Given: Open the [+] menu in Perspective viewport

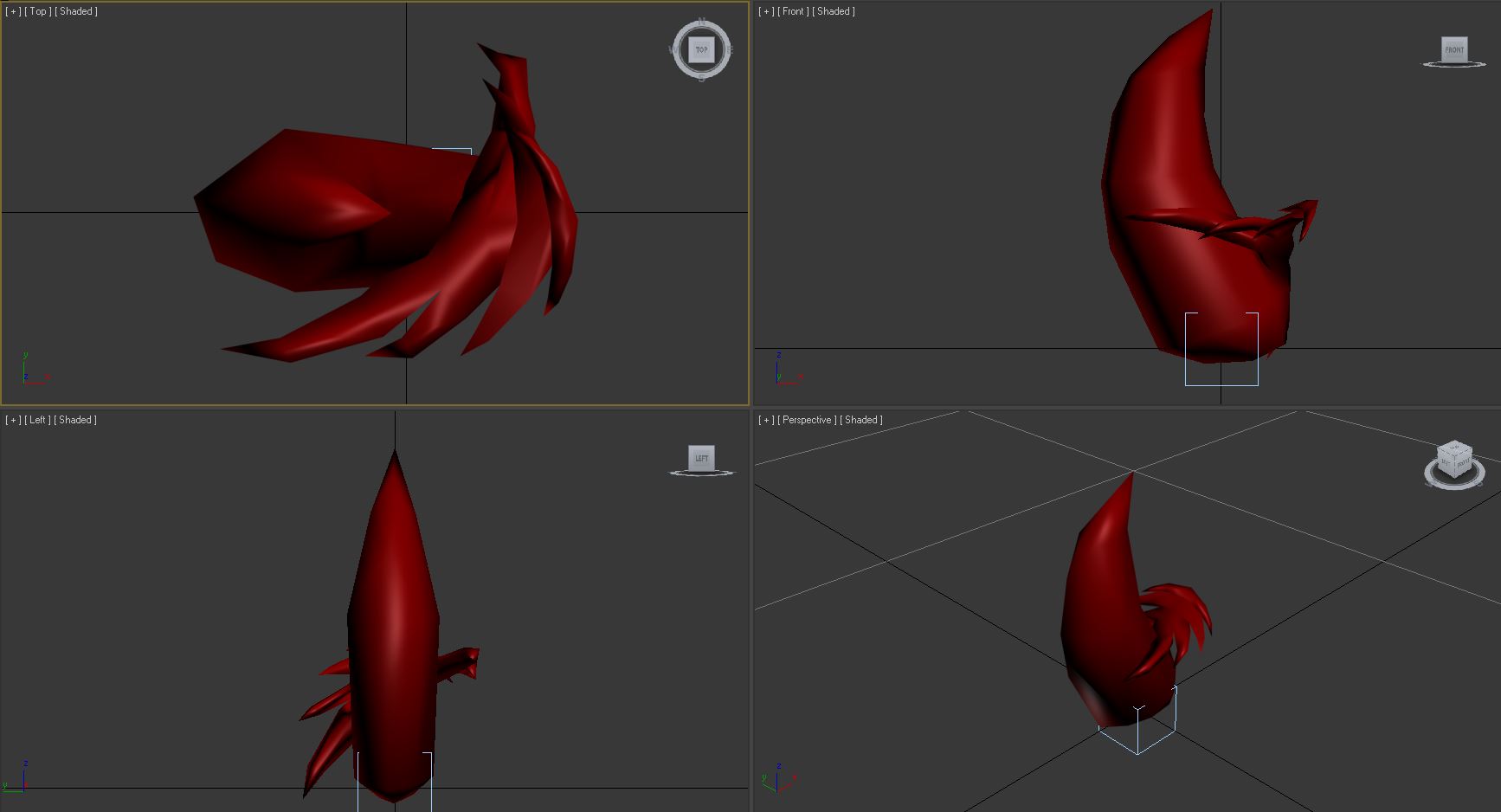Looking at the screenshot, I should pyautogui.click(x=766, y=420).
